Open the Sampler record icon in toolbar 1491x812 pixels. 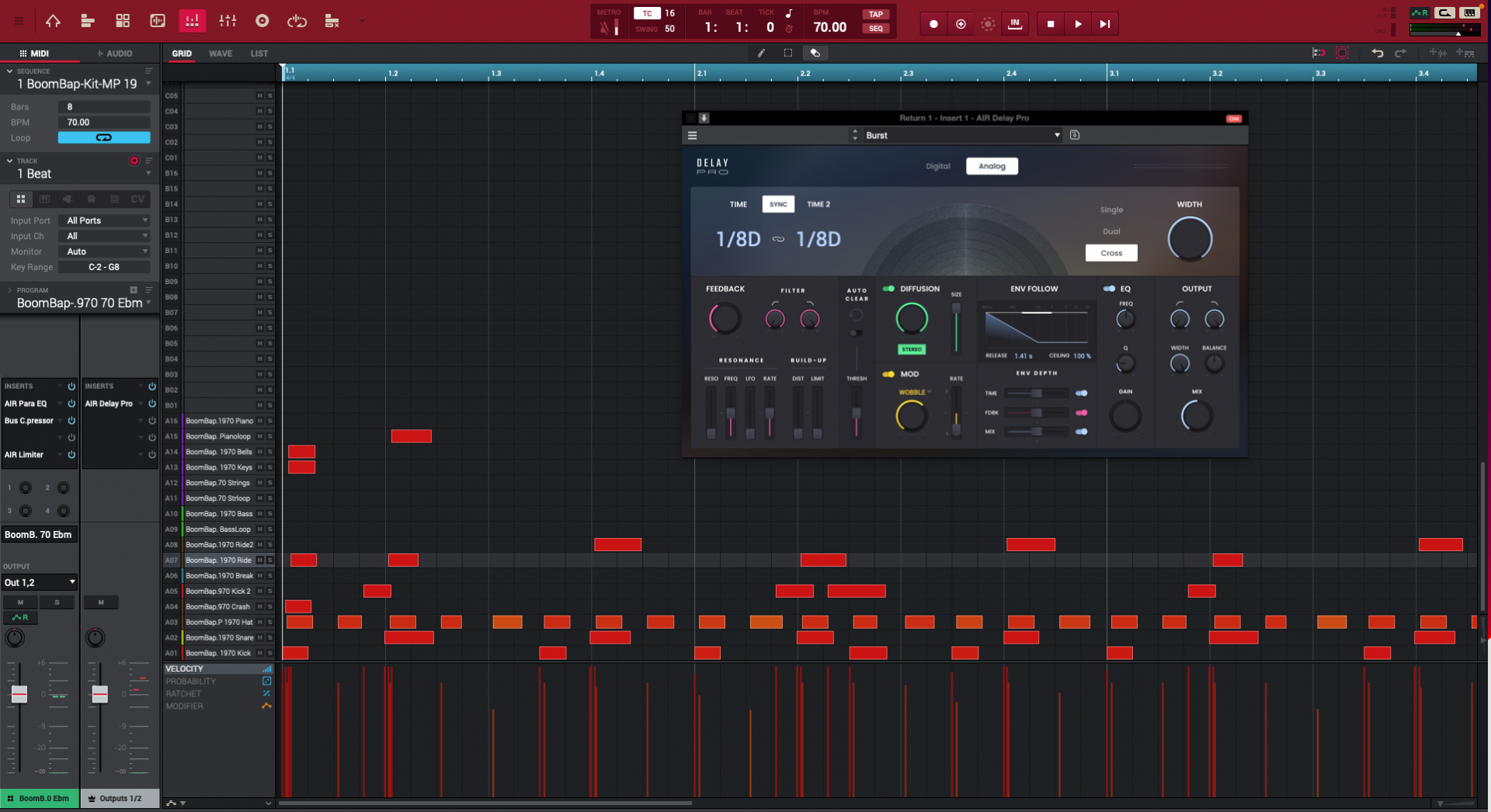point(262,21)
